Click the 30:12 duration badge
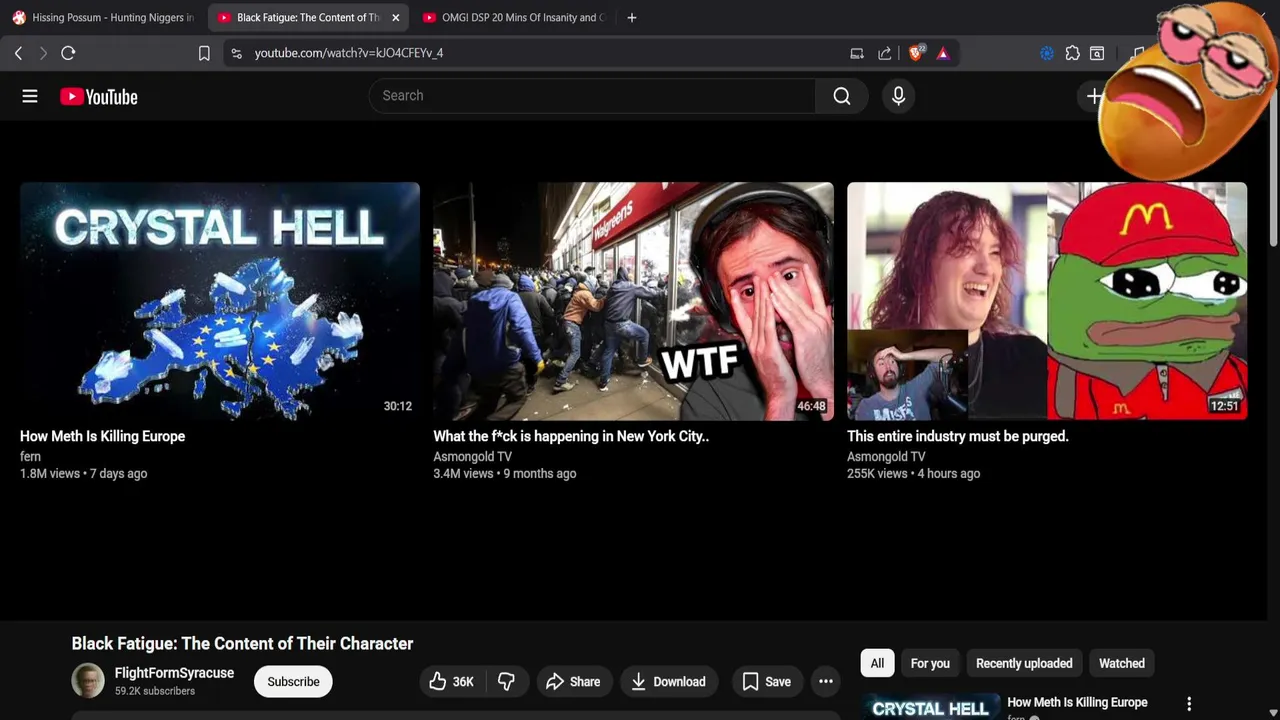 pos(398,406)
